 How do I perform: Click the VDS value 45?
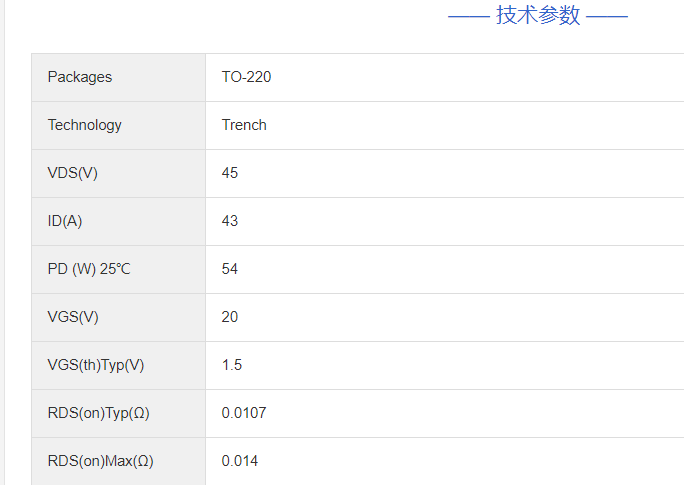pos(230,173)
